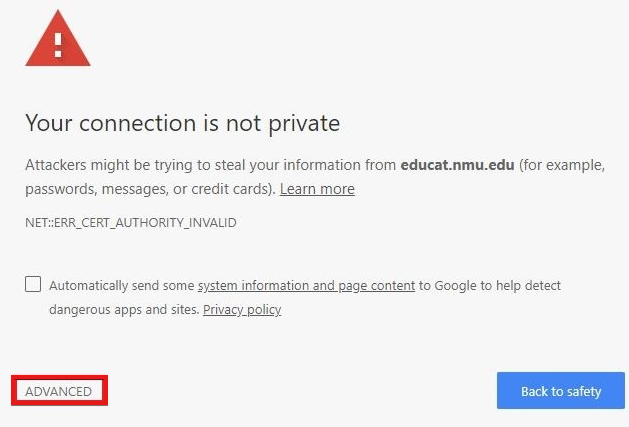The height and width of the screenshot is (427, 629).
Task: Click the 'dangerous apps and sites' text
Action: tap(124, 310)
